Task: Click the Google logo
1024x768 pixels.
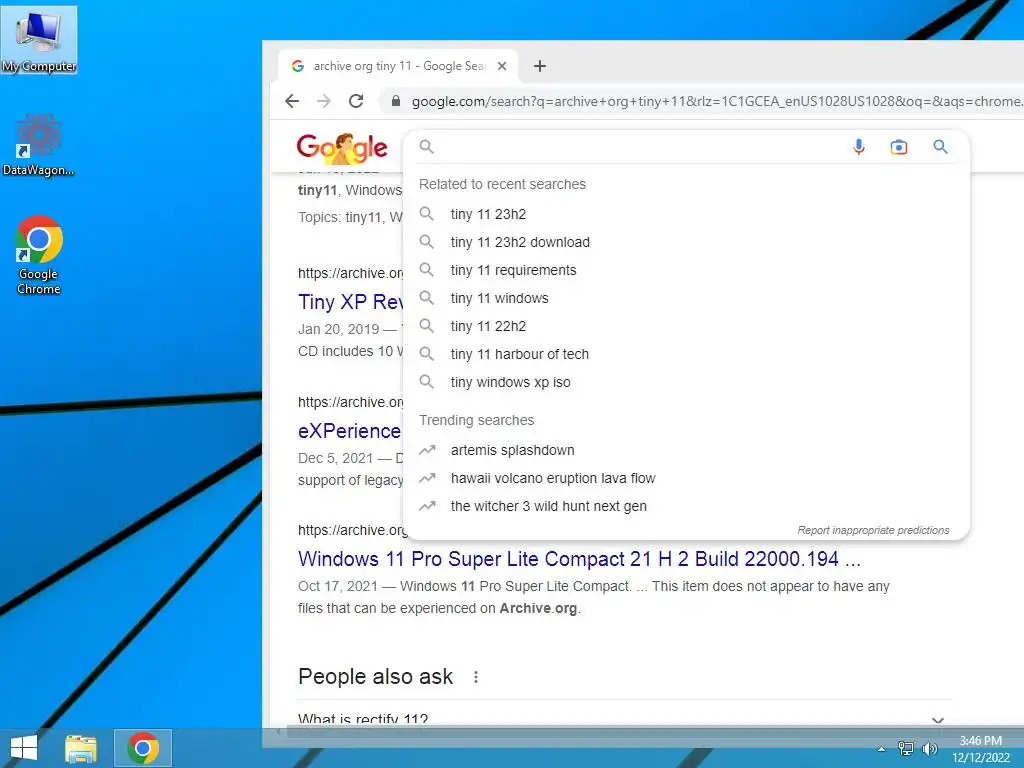Action: point(342,148)
